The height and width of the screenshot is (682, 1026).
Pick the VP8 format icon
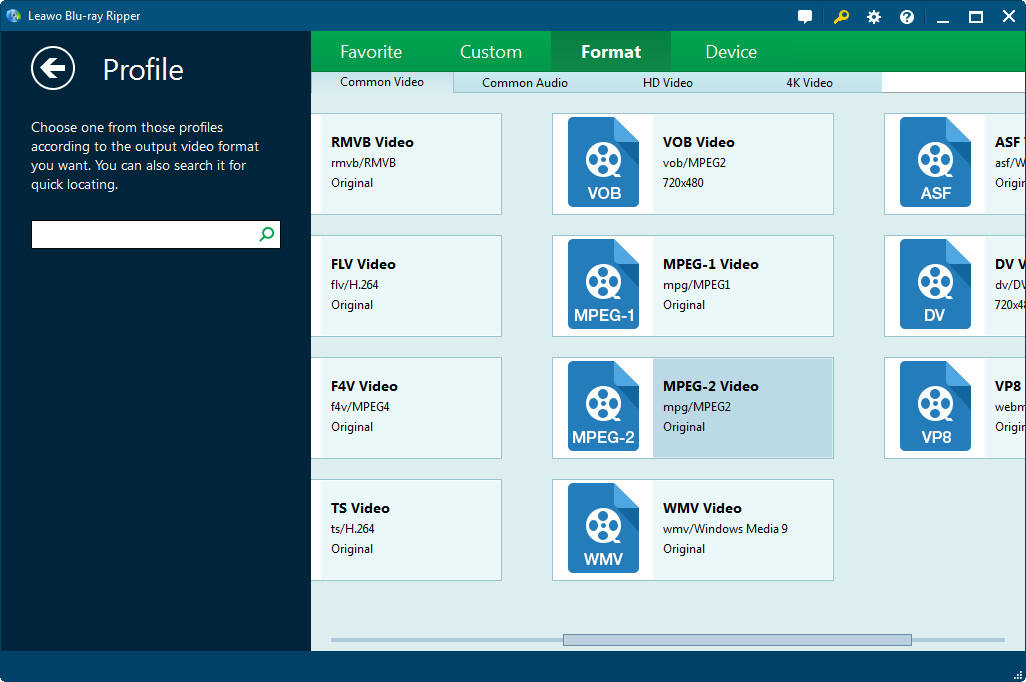935,407
